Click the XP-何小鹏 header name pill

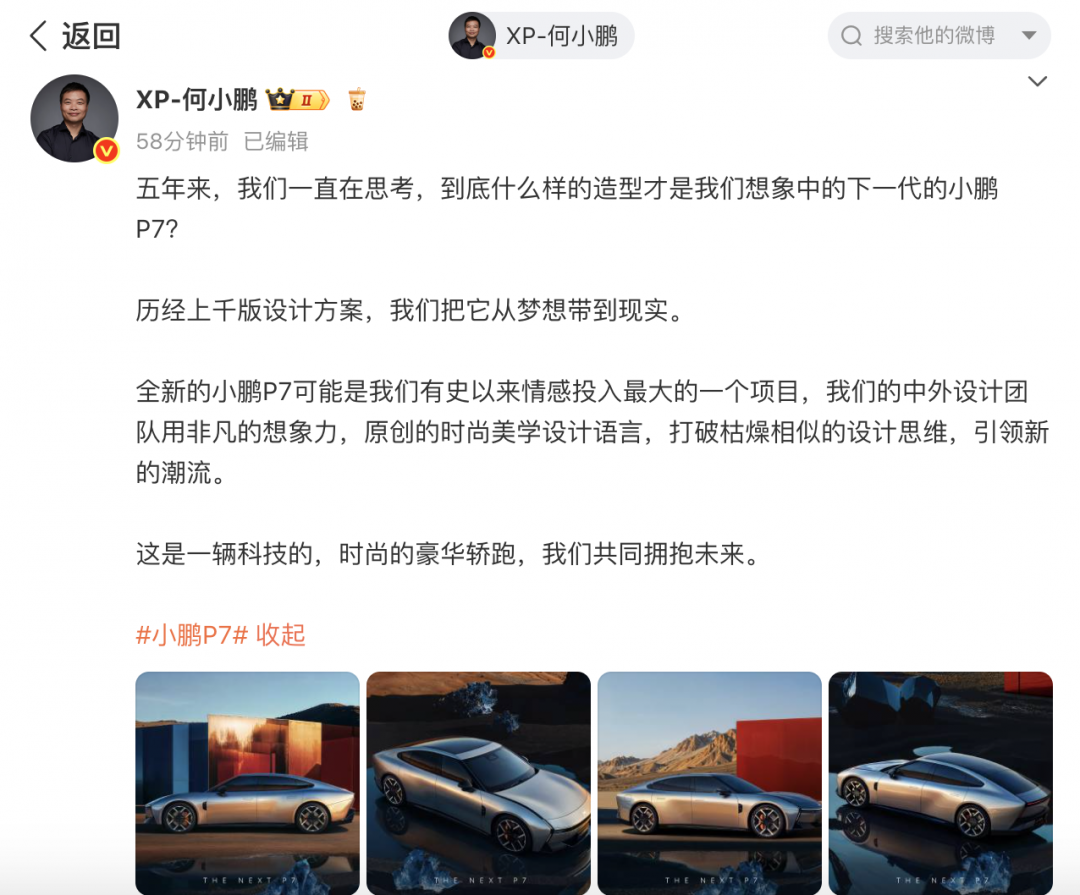coord(541,35)
